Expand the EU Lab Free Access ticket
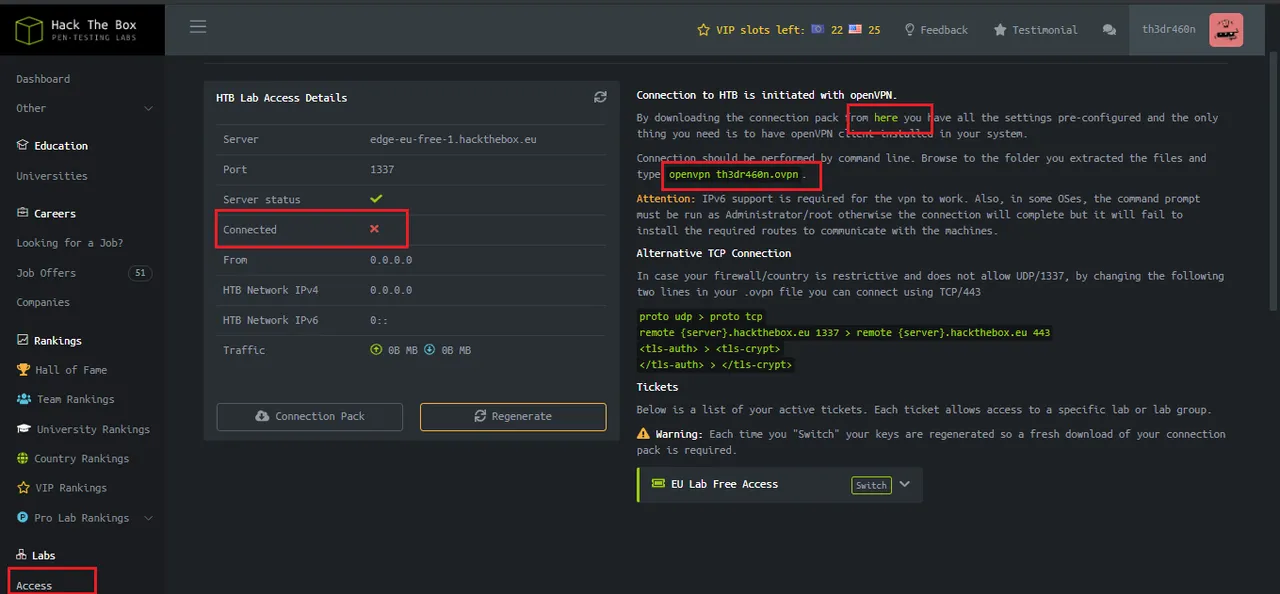 905,484
